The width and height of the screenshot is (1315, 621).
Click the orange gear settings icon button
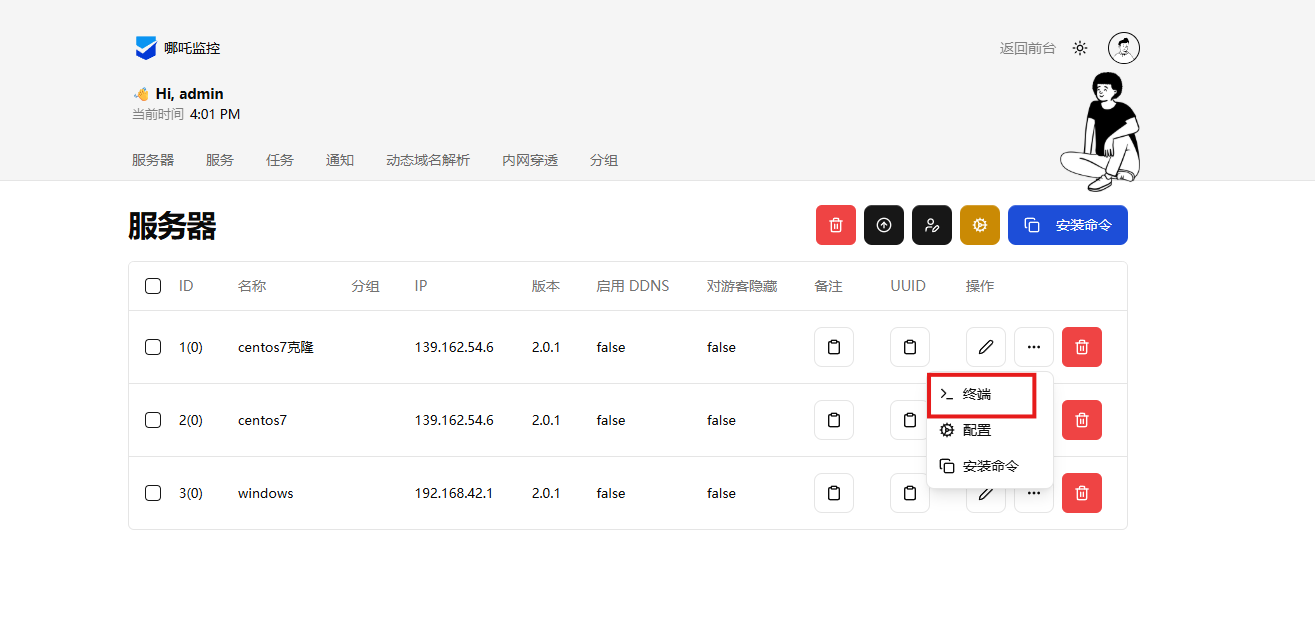[980, 225]
